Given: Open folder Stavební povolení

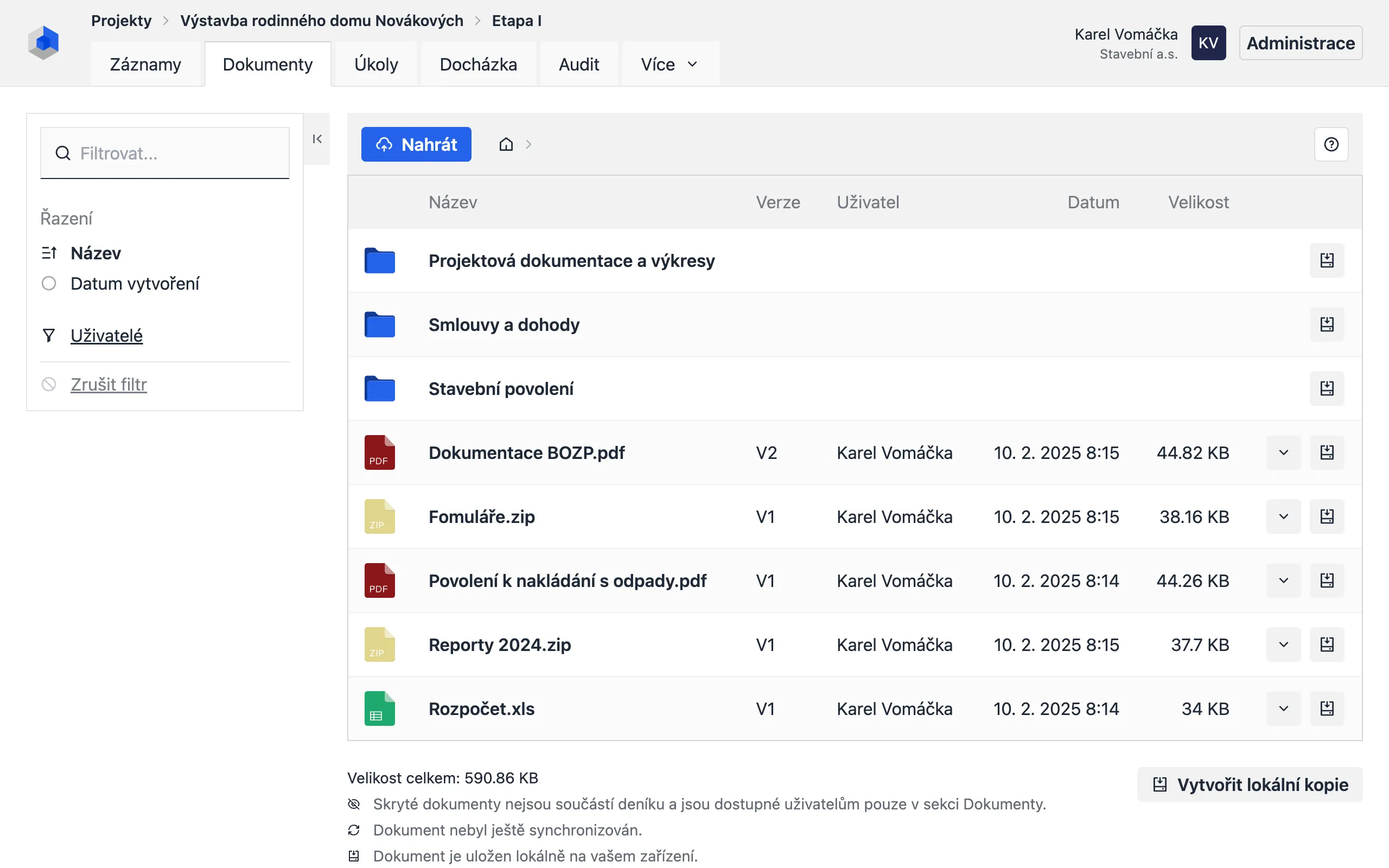Looking at the screenshot, I should [501, 388].
